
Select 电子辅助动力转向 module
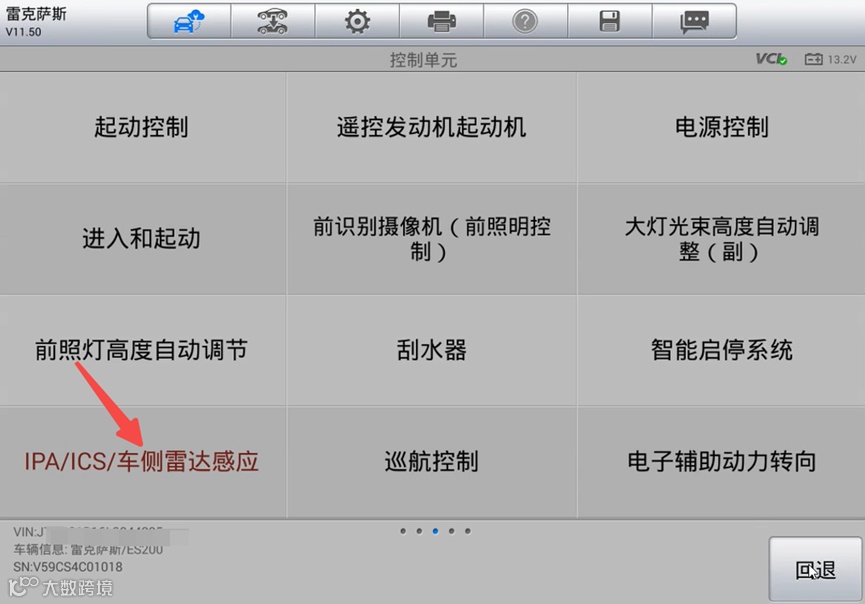tap(721, 462)
